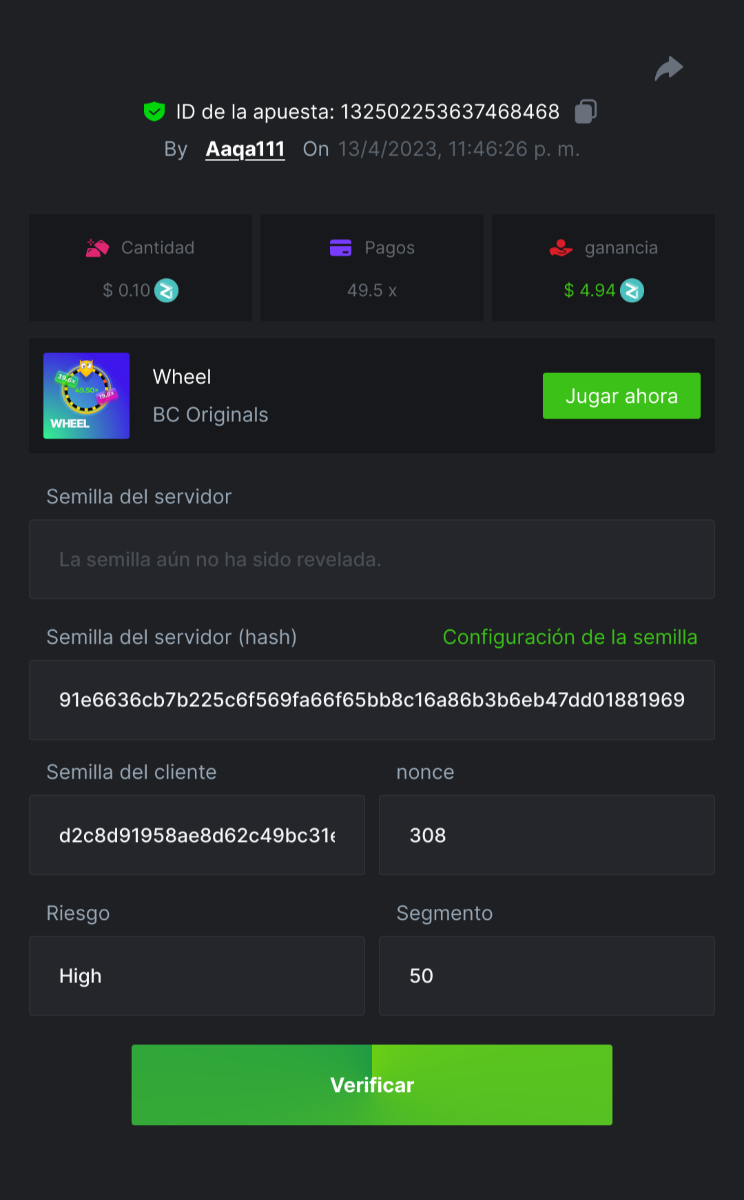The height and width of the screenshot is (1200, 744).
Task: Click the ganancia profit icon
Action: click(560, 248)
